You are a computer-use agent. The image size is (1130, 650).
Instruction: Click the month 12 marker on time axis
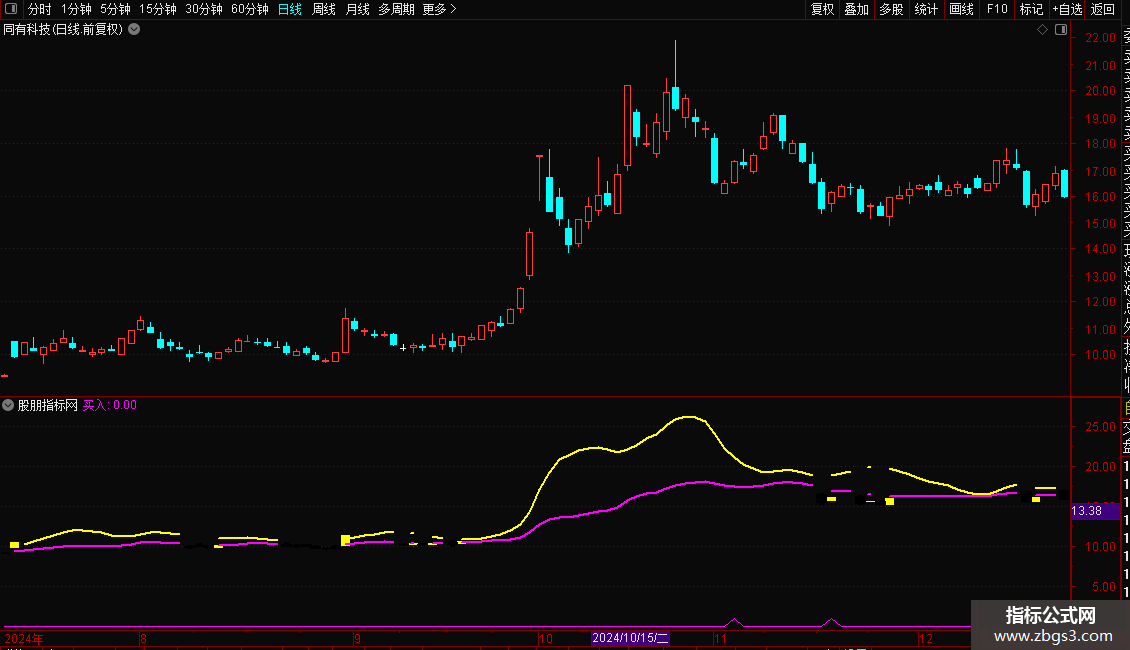(x=926, y=638)
